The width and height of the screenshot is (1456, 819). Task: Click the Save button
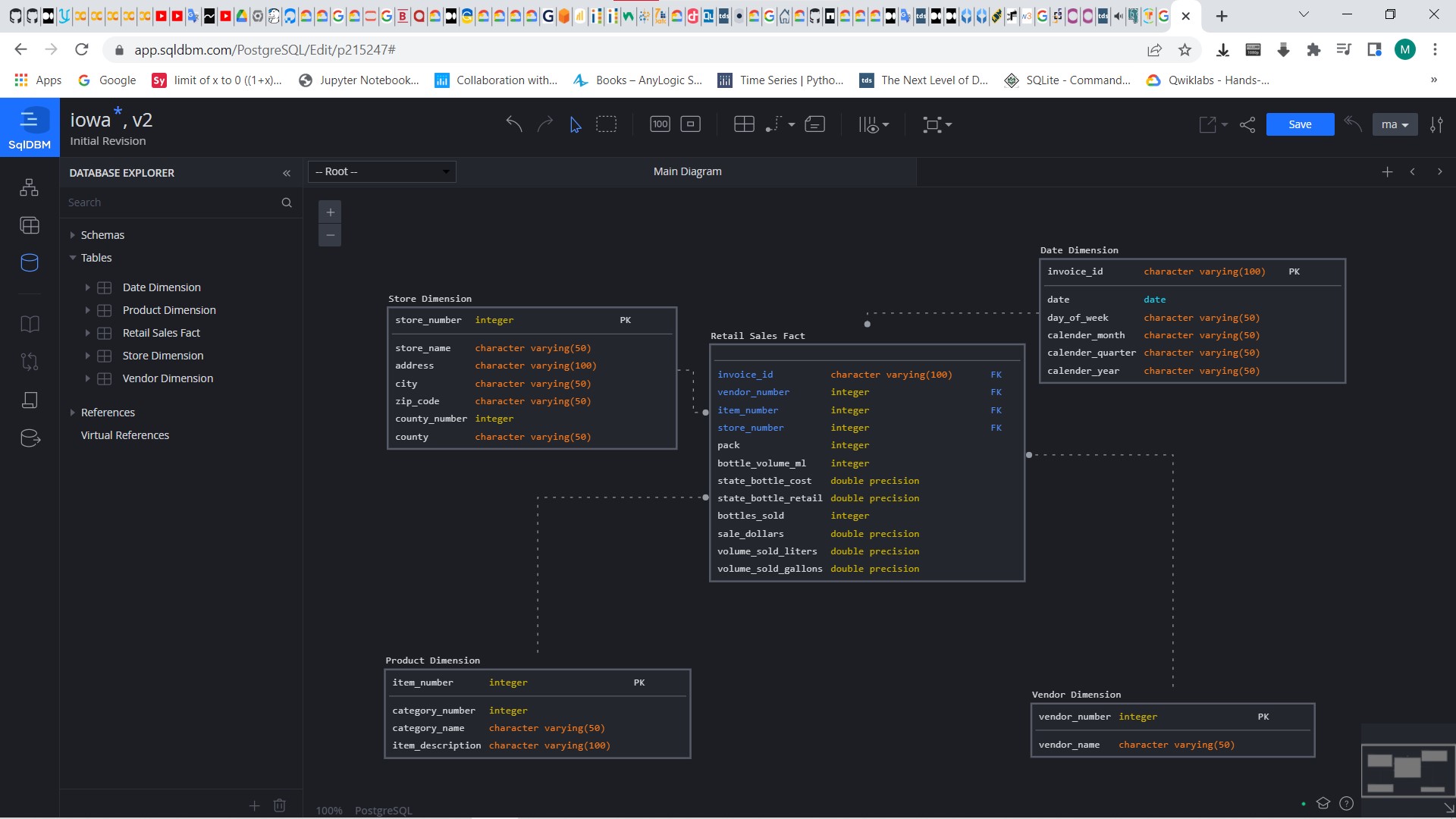[1300, 124]
